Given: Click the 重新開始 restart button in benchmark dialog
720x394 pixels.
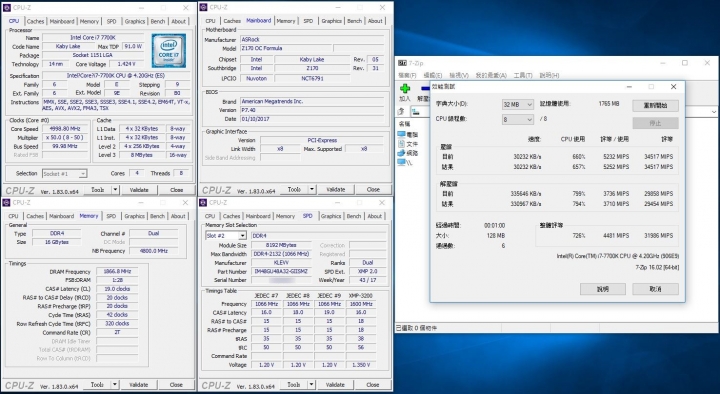Looking at the screenshot, I should (655, 106).
